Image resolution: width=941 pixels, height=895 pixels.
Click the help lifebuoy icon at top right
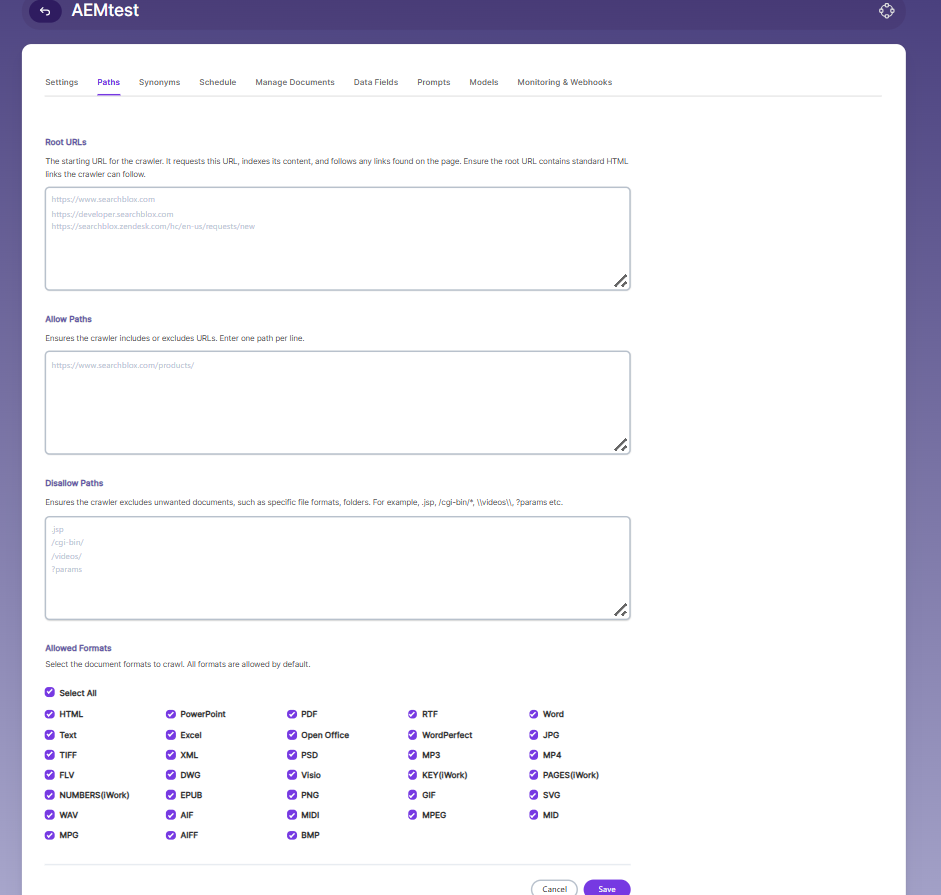click(x=886, y=11)
